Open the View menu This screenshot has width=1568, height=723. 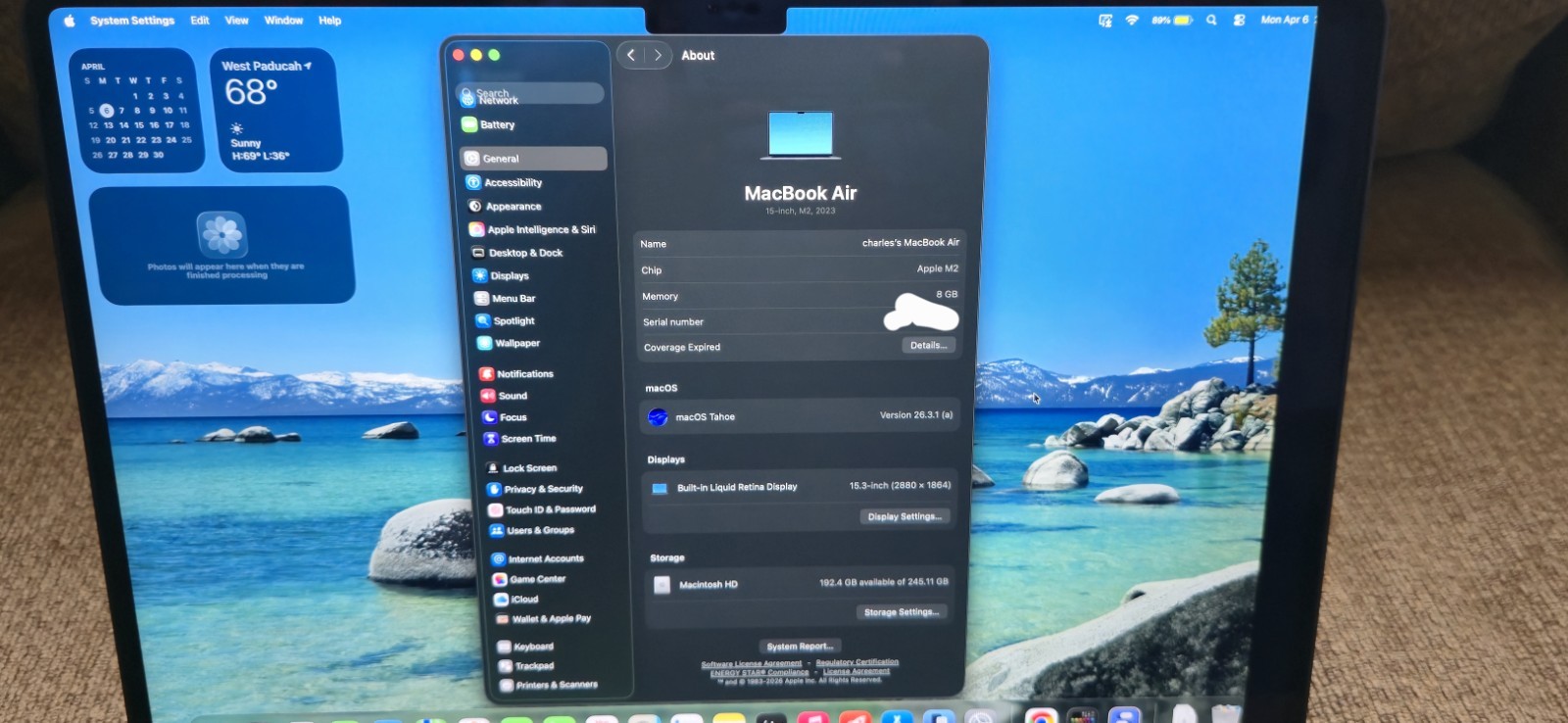pos(237,21)
